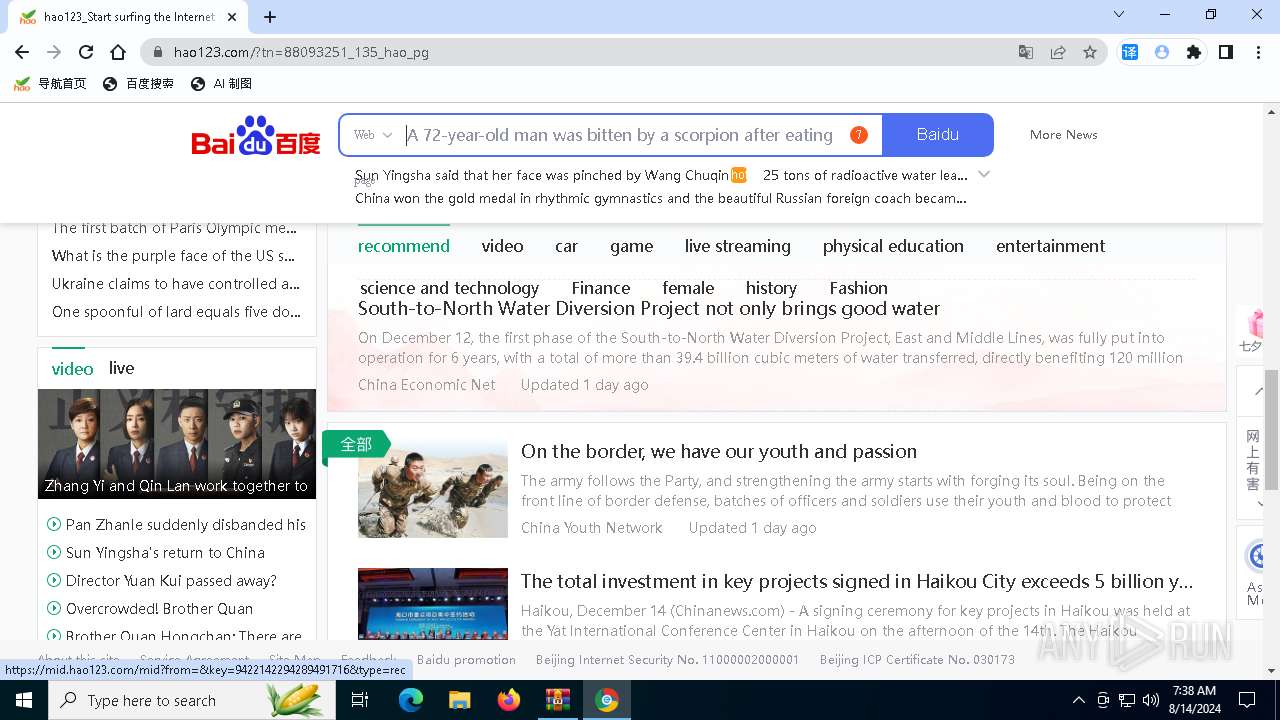Open a new tab with the plus icon
This screenshot has height=720, width=1280.
[x=270, y=16]
